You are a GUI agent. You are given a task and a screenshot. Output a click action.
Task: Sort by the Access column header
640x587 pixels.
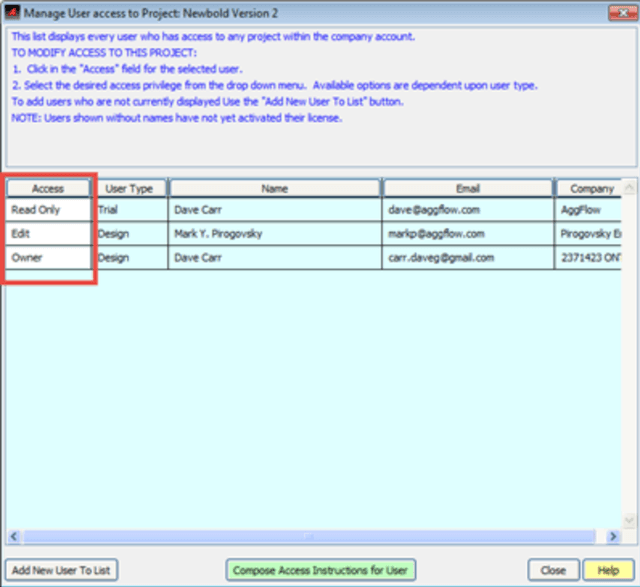pyautogui.click(x=49, y=188)
